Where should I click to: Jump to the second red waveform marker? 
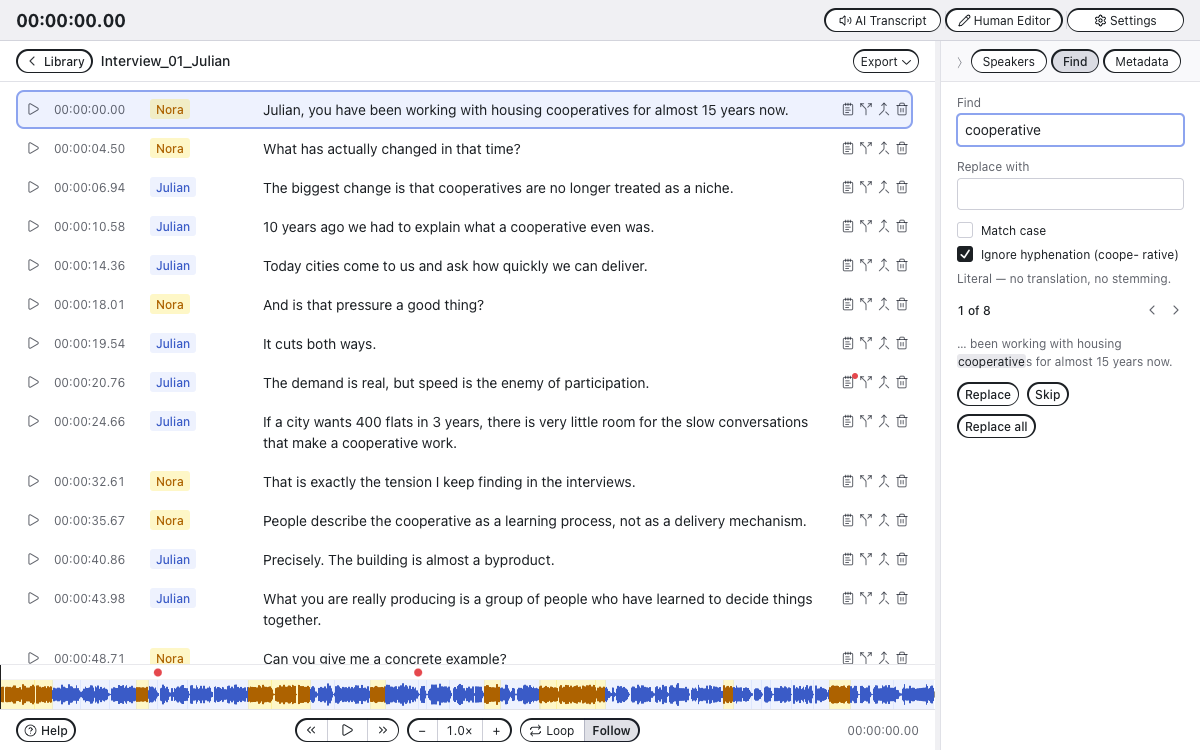[x=418, y=672]
